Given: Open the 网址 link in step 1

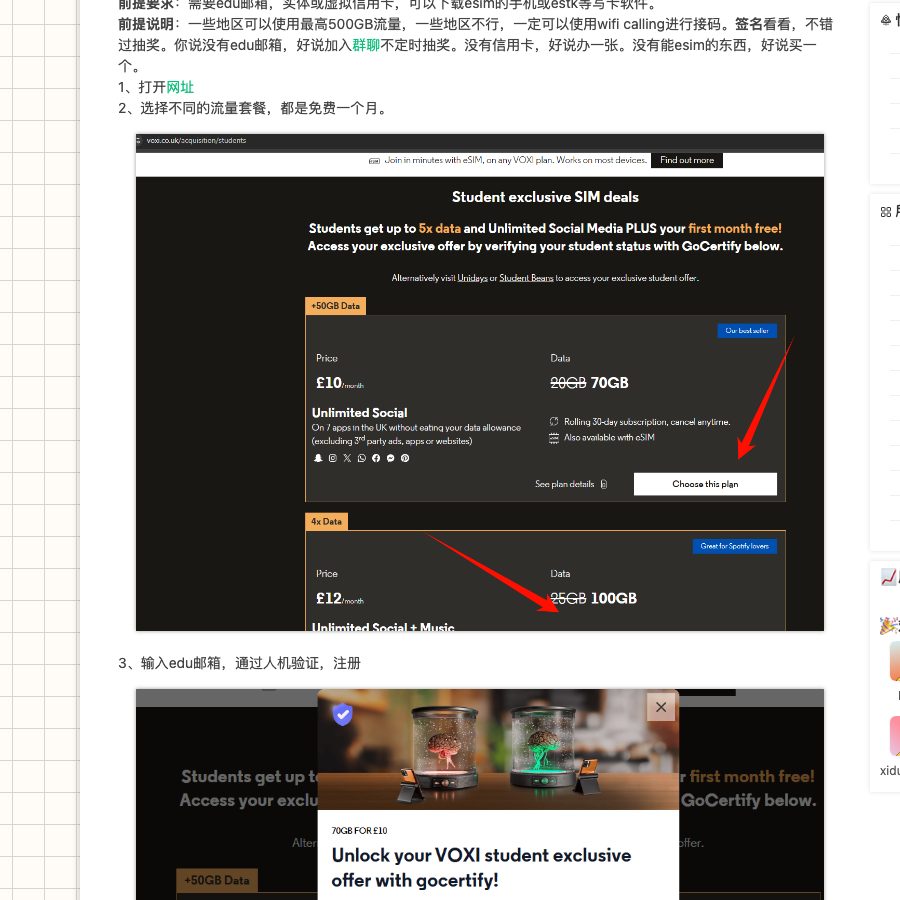Looking at the screenshot, I should [180, 87].
